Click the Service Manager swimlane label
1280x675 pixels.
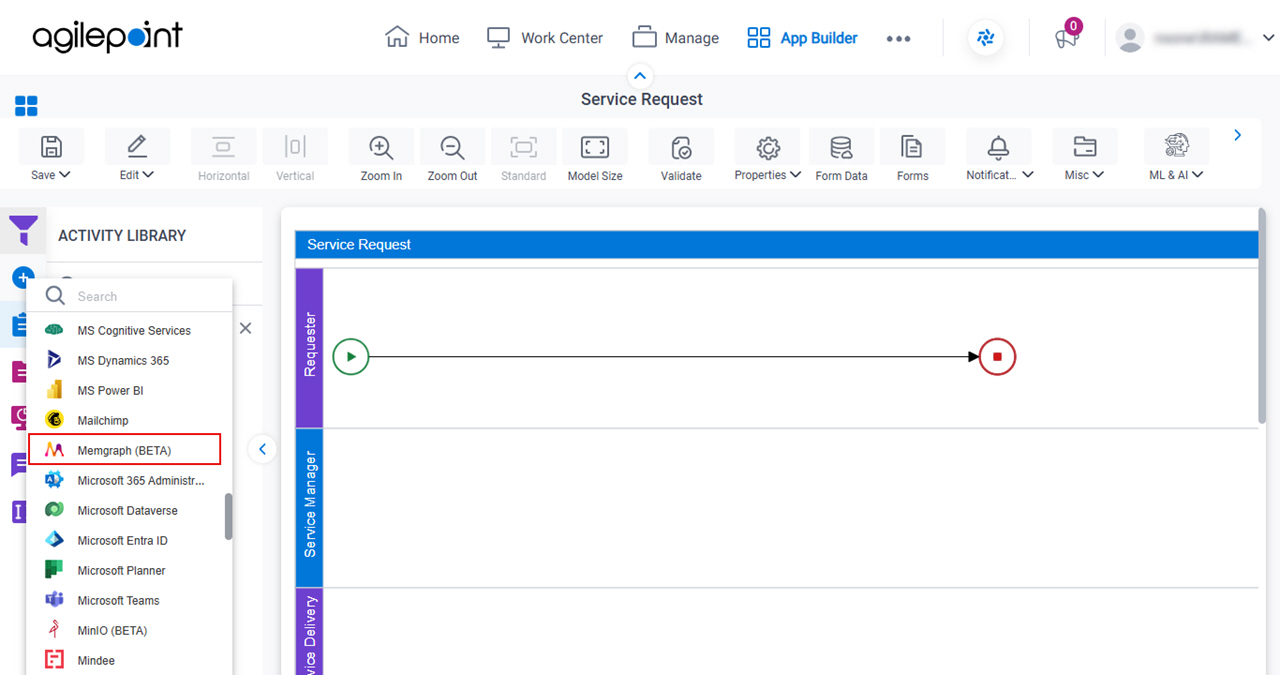click(310, 507)
